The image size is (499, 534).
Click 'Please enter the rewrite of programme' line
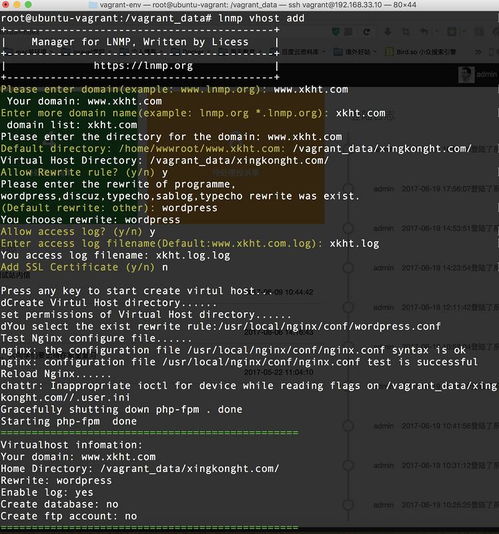click(118, 184)
